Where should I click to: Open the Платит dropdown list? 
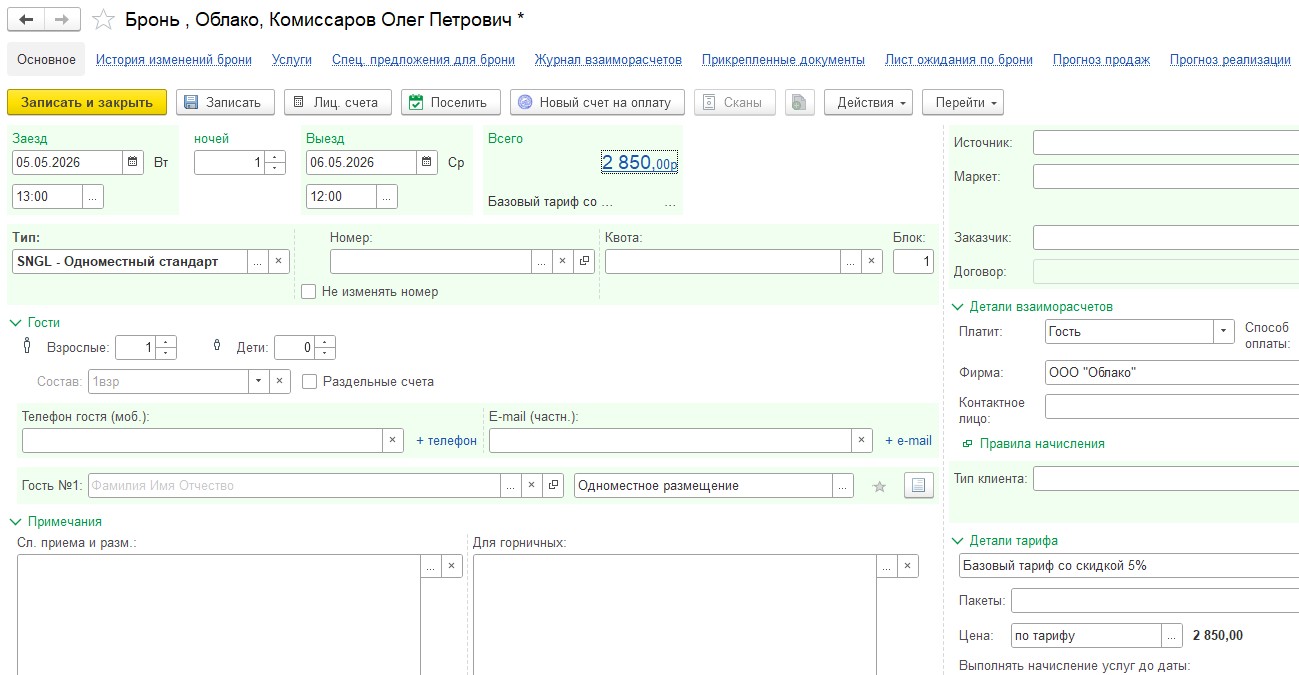click(x=1224, y=331)
